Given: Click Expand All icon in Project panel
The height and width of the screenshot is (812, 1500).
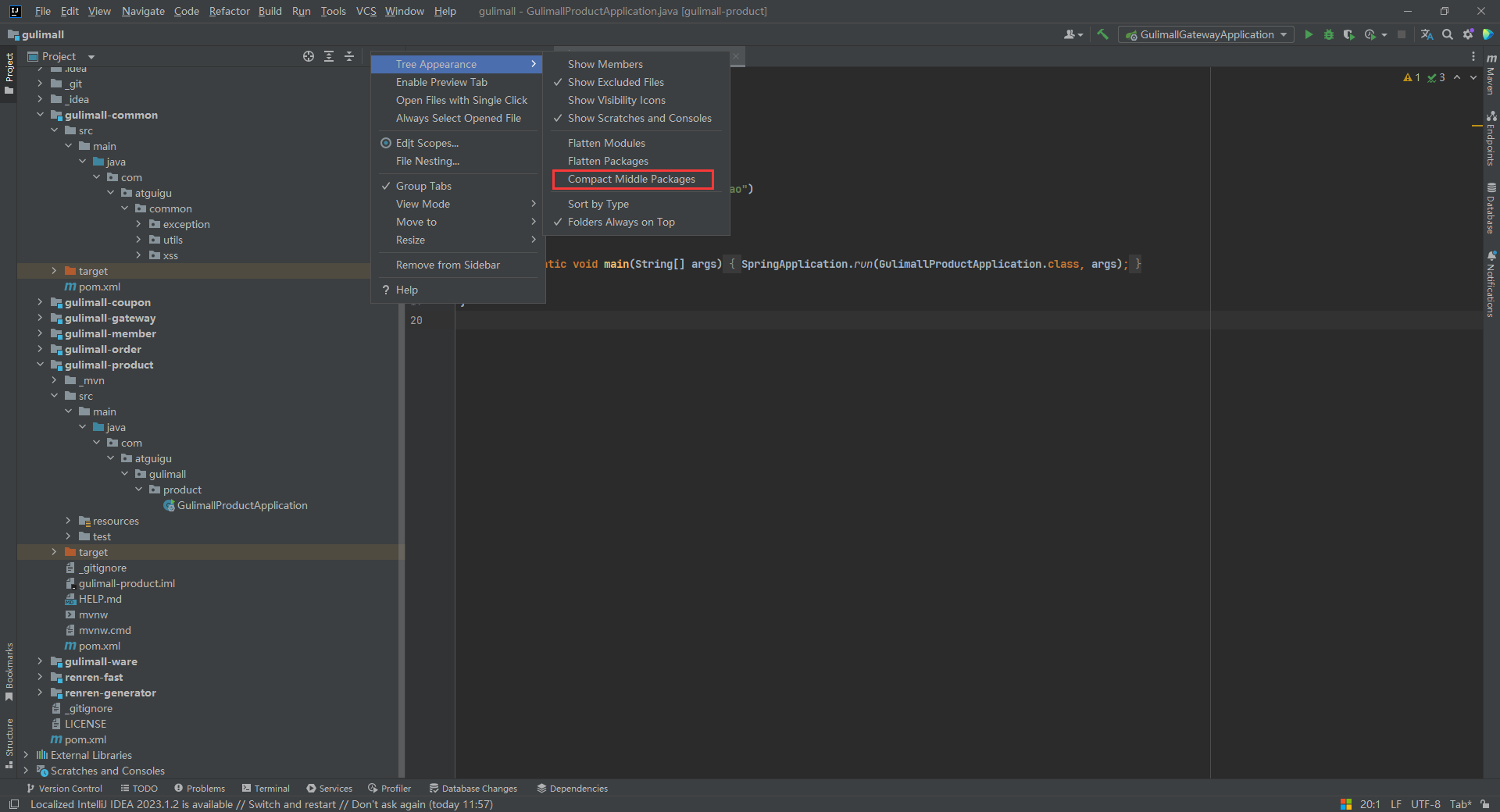Looking at the screenshot, I should 329,56.
